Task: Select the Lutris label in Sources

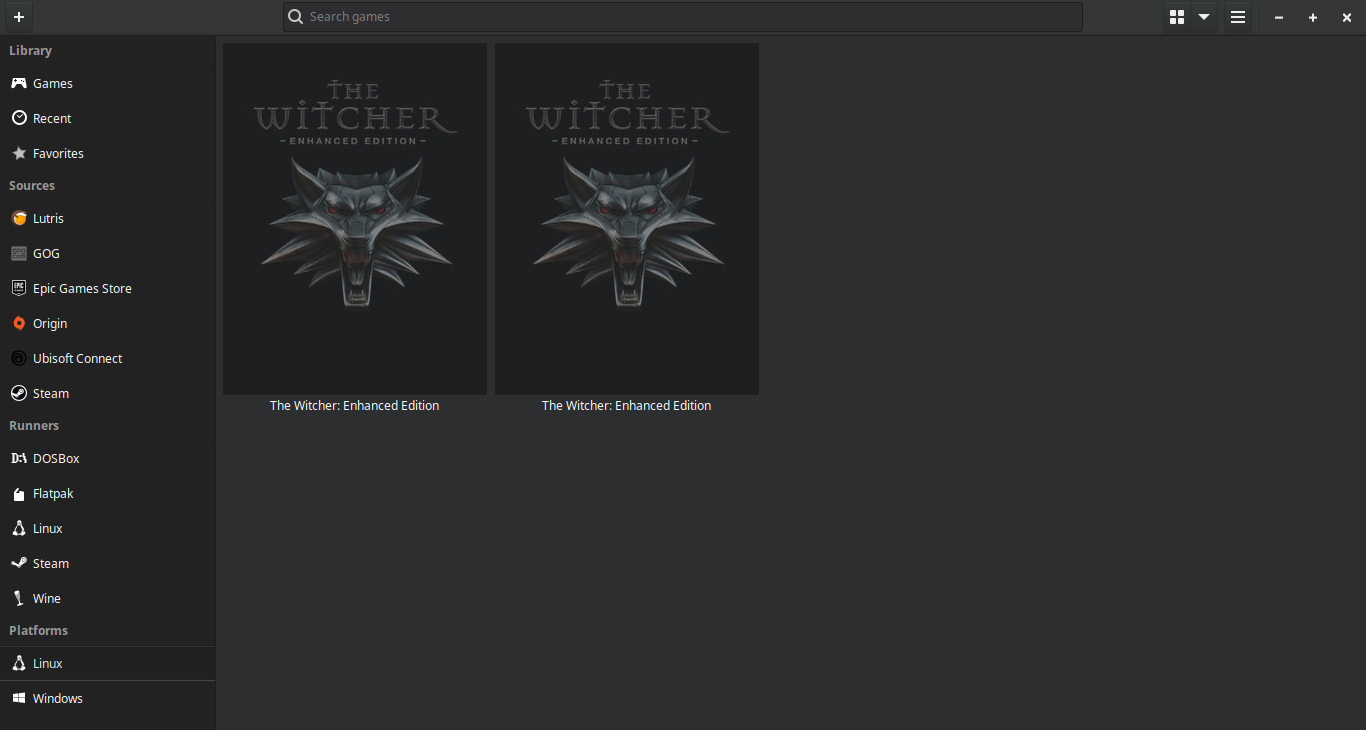Action: pos(48,219)
